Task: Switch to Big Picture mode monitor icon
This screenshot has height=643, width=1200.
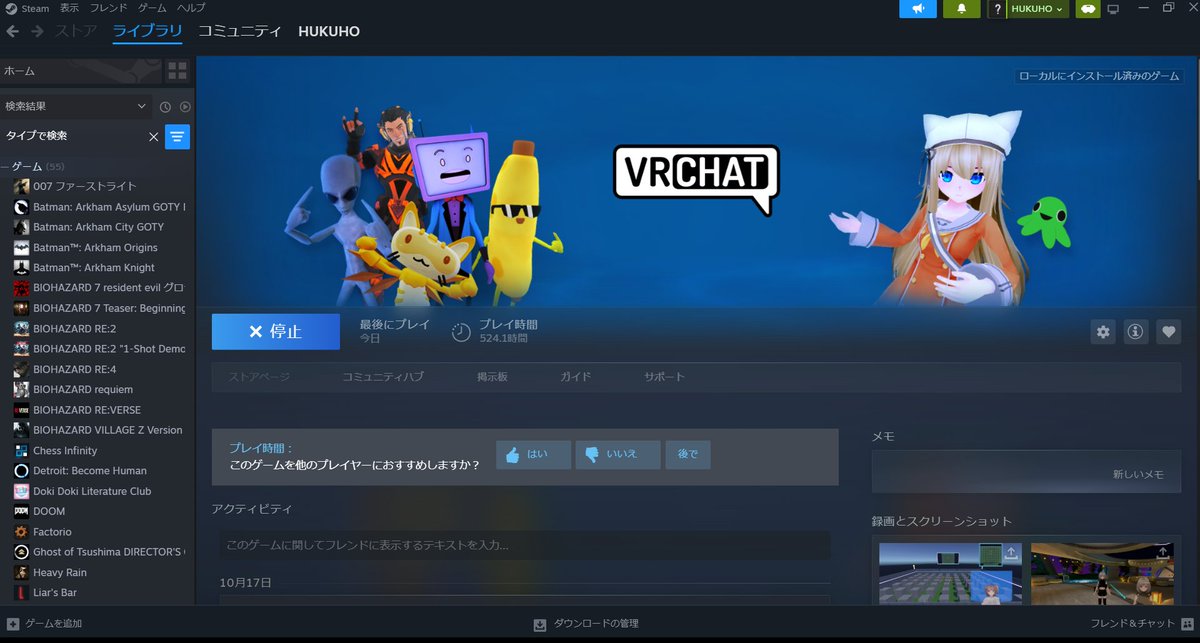Action: click(x=1112, y=9)
